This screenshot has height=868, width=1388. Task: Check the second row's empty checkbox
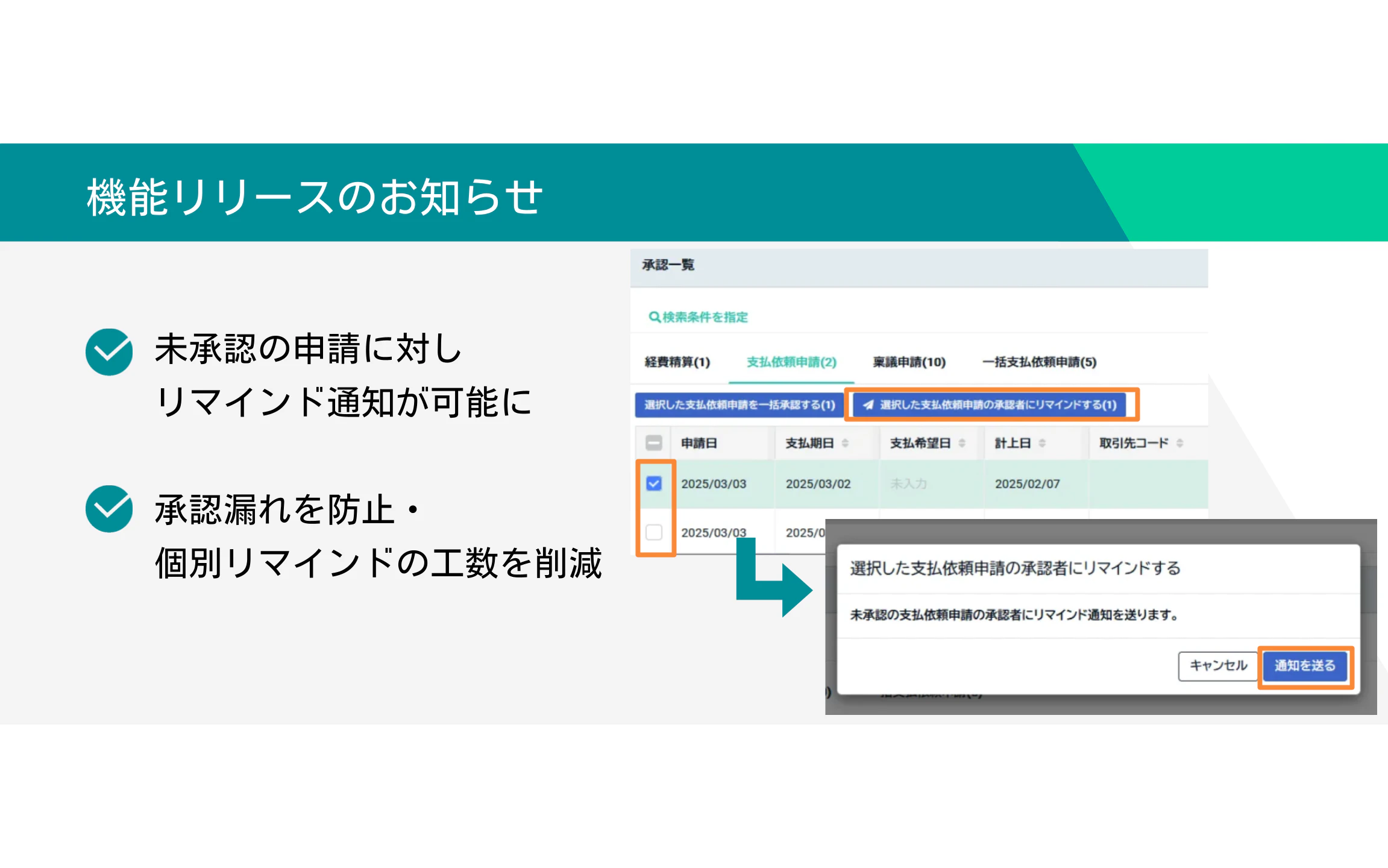(x=654, y=532)
